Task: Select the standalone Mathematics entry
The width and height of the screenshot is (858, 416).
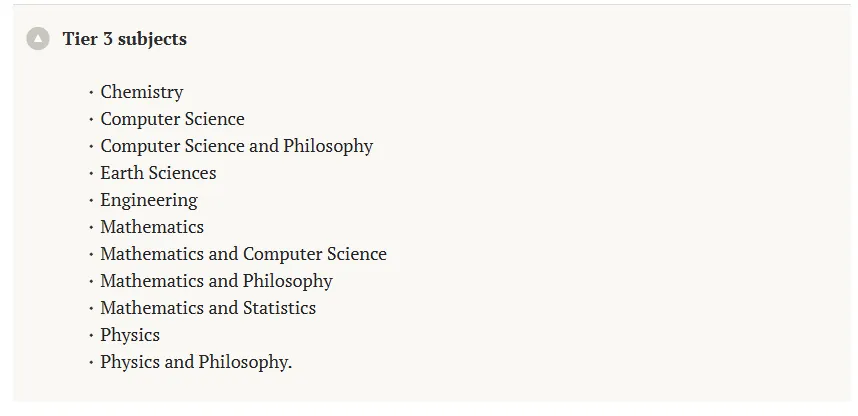Action: (x=152, y=227)
